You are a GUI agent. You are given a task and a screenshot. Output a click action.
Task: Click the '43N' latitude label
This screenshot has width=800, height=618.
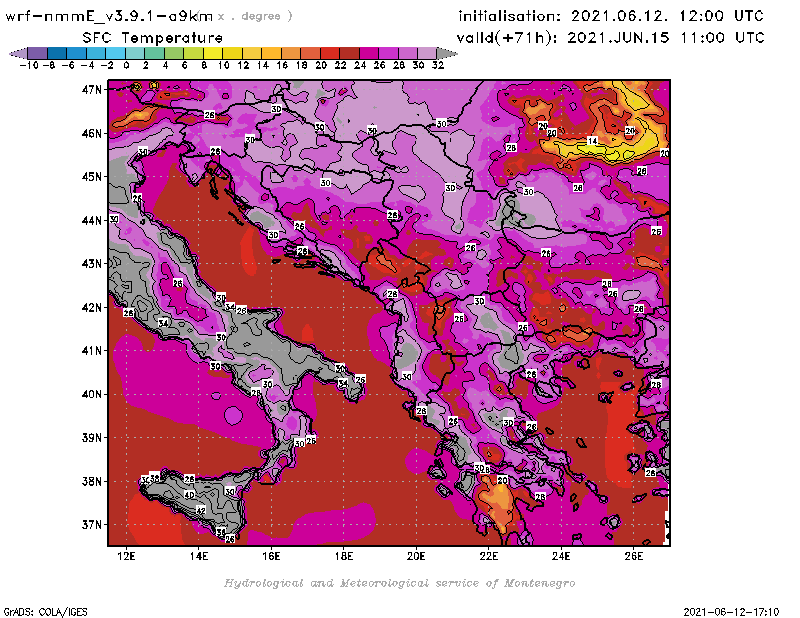point(92,264)
